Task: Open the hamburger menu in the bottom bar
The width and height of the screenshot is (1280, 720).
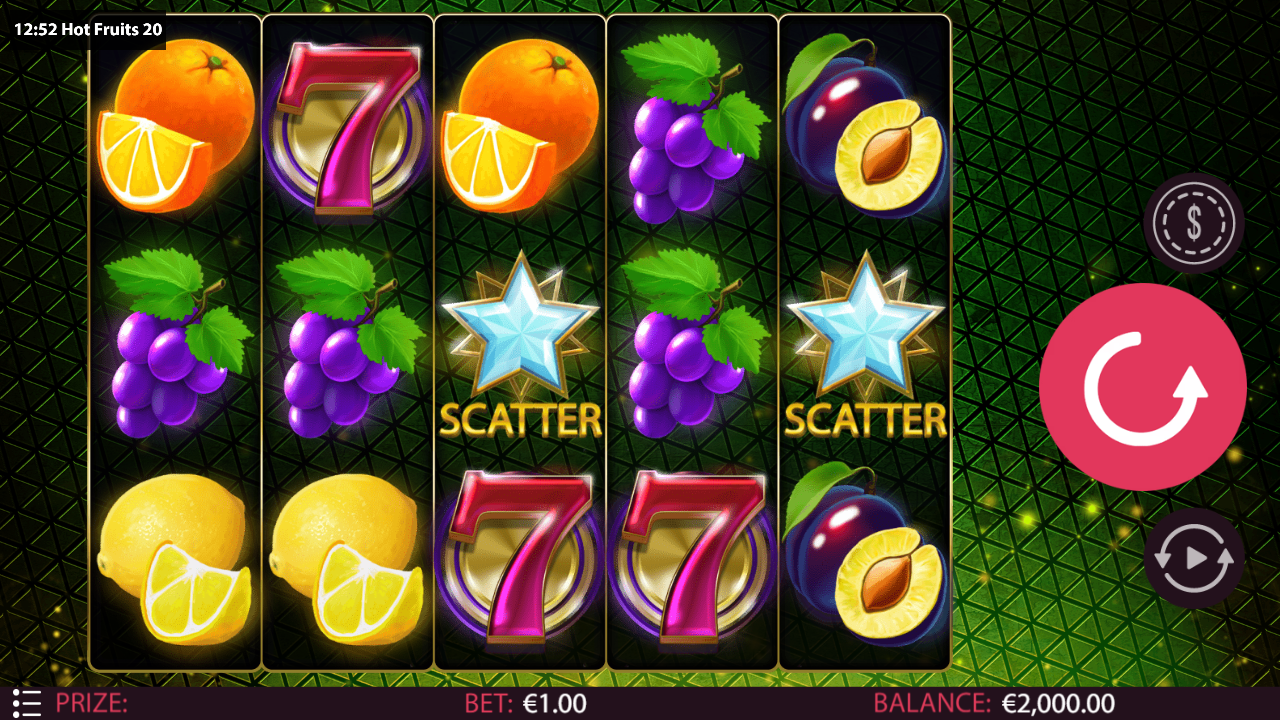Action: click(x=28, y=703)
